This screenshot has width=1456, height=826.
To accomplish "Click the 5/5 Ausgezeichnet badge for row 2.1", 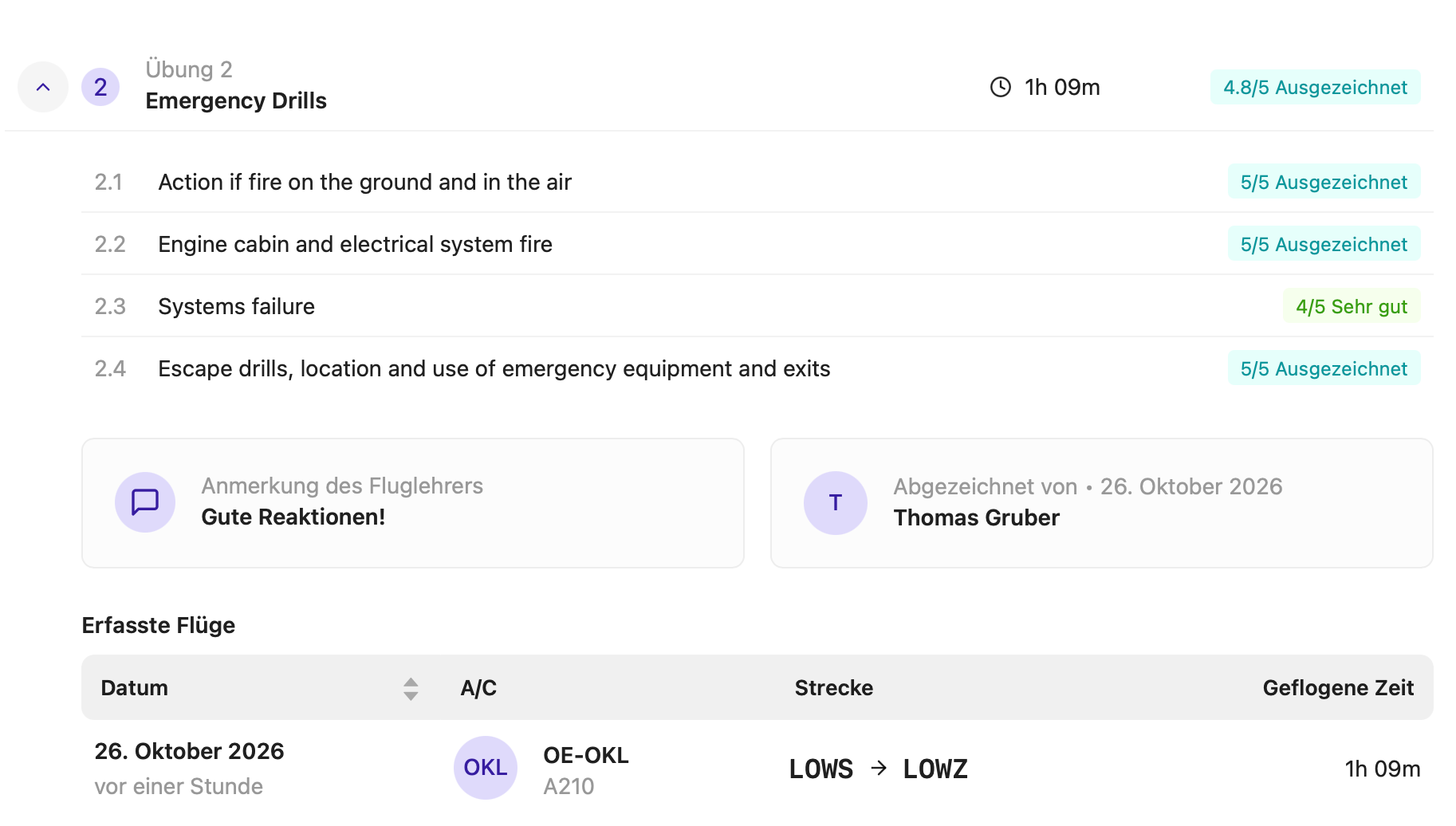I will point(1324,182).
